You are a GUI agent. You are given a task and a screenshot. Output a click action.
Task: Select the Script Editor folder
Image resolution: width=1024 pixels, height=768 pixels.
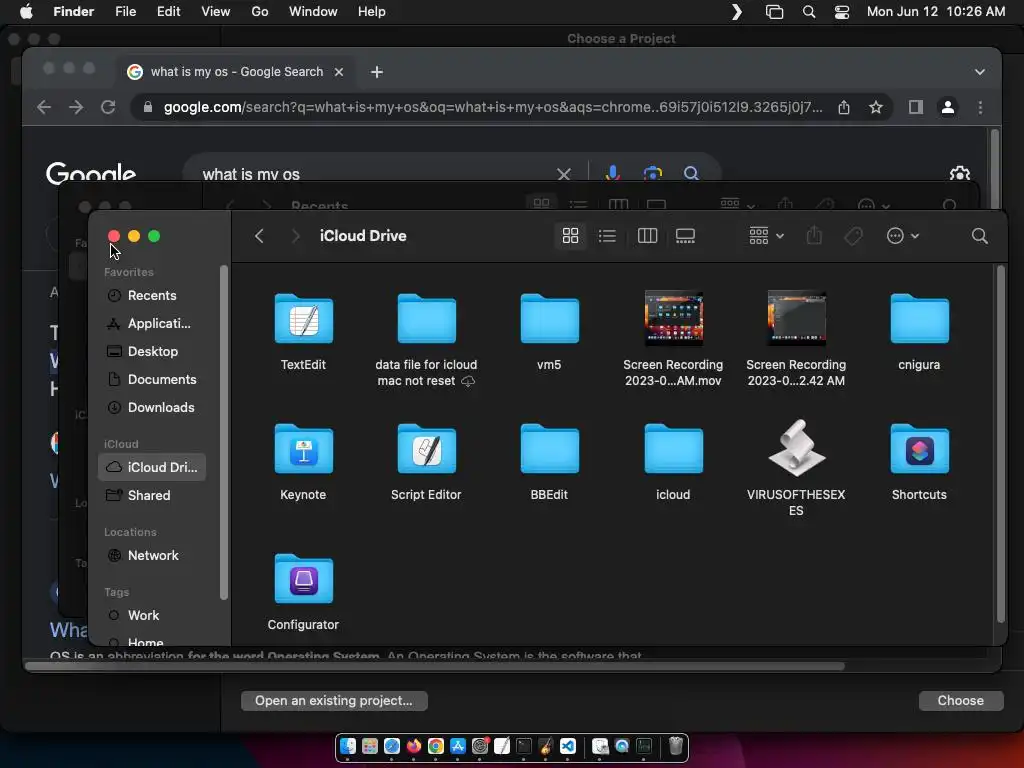(426, 449)
